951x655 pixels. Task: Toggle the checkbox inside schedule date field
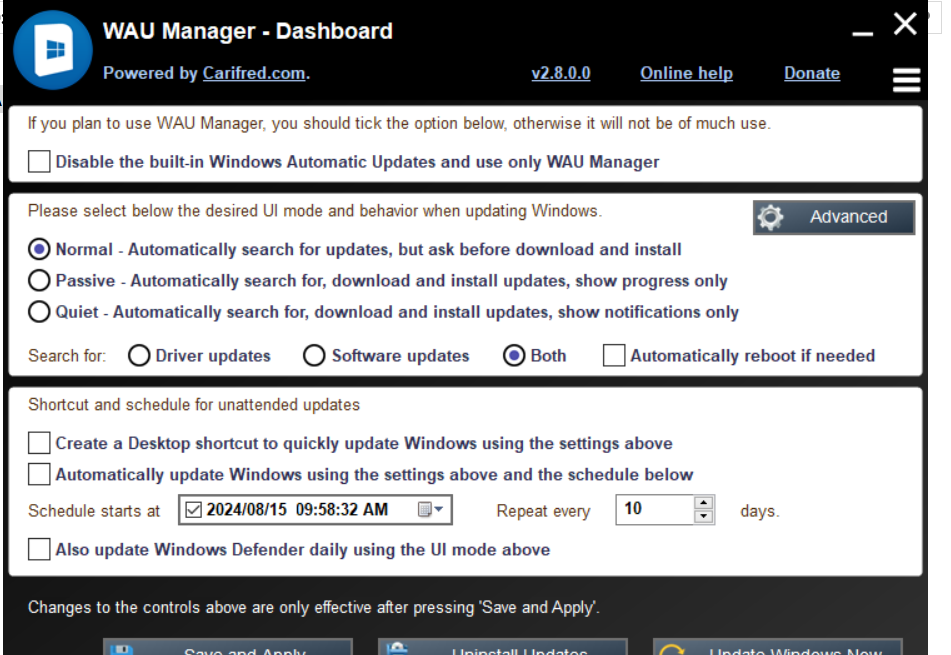coord(193,509)
